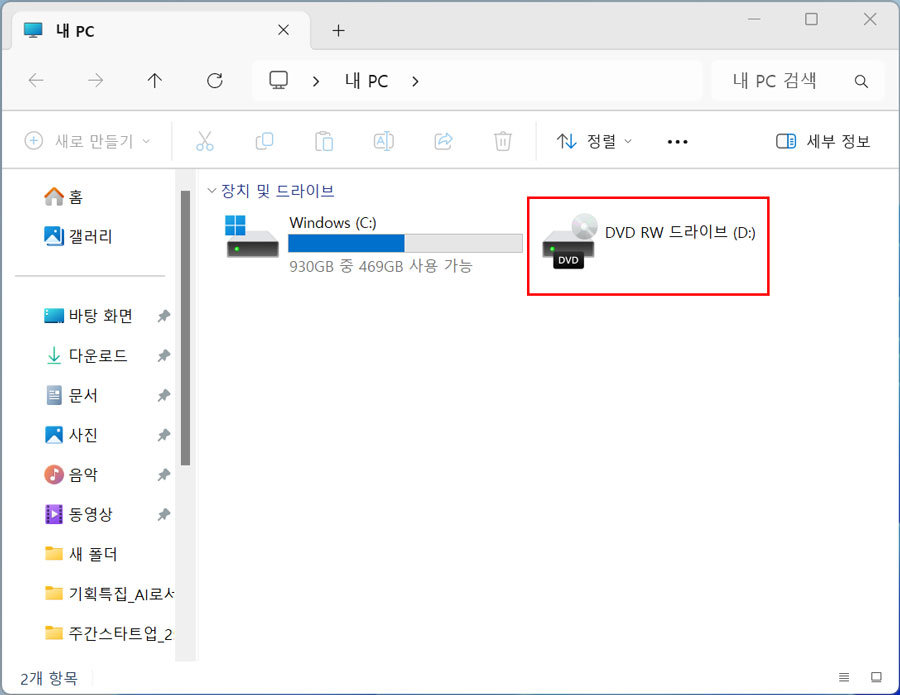Switch to large thumbnails view in status bar
Viewport: 900px width, 695px height.
876,677
